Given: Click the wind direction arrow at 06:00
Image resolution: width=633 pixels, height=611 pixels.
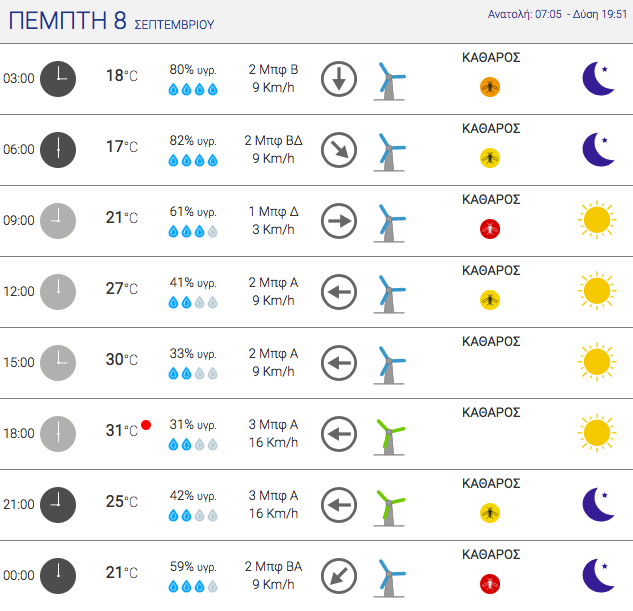Looking at the screenshot, I should click(x=339, y=150).
